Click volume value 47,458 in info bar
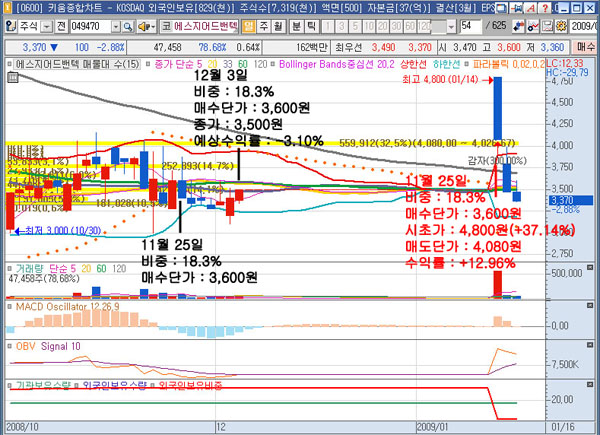600x435 pixels. [x=167, y=47]
